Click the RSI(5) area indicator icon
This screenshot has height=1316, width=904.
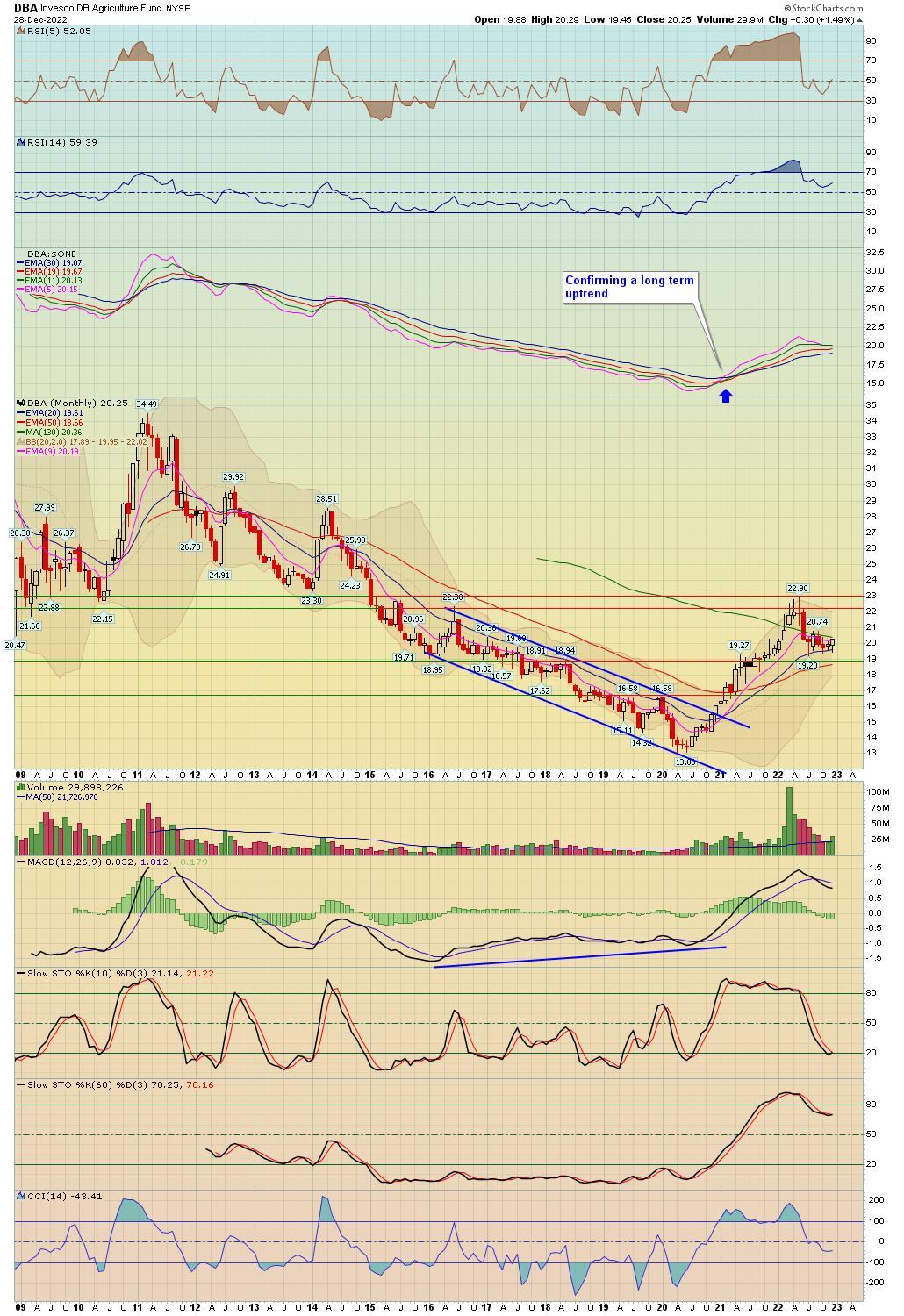[21, 32]
